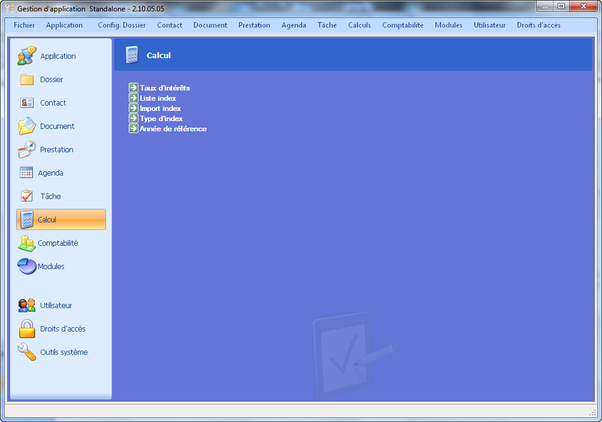Open the Document sidebar icon
The image size is (602, 422).
click(x=27, y=126)
